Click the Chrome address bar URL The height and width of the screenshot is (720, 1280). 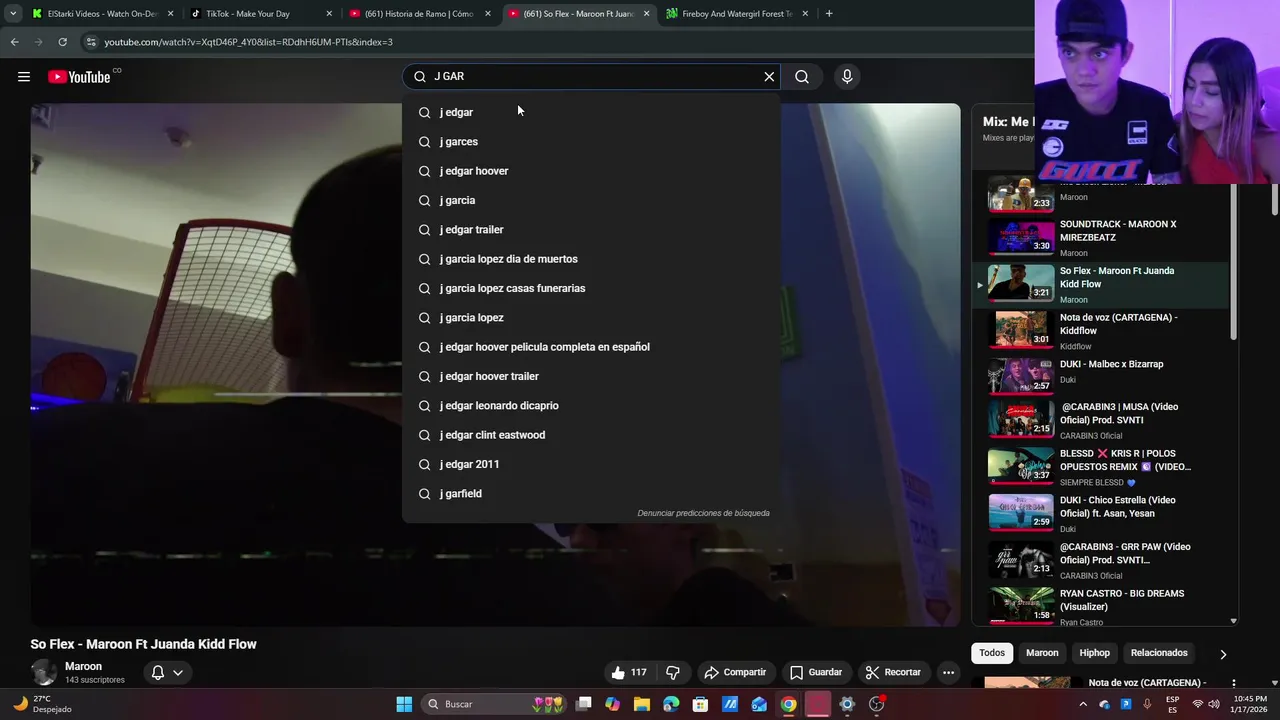(x=248, y=42)
